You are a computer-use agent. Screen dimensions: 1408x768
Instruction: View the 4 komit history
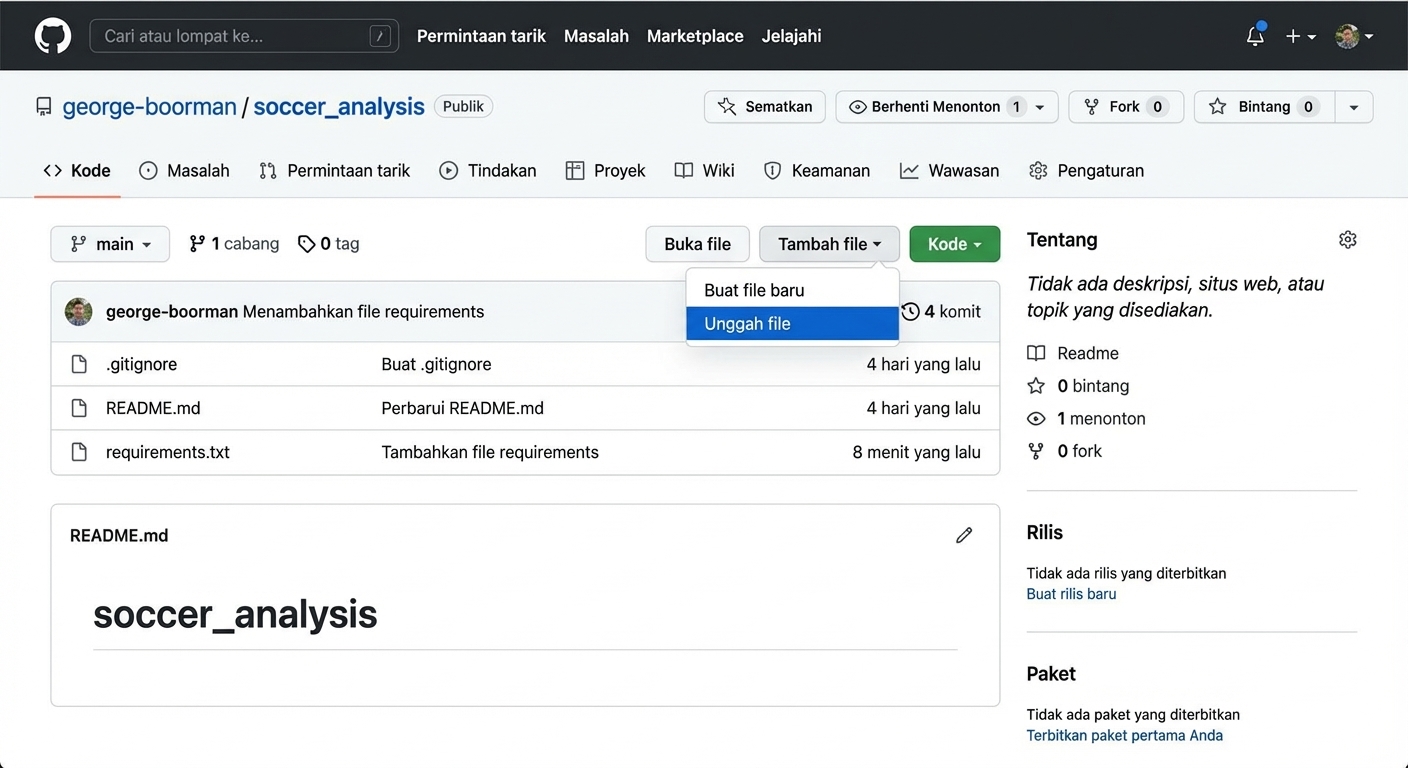pos(941,312)
